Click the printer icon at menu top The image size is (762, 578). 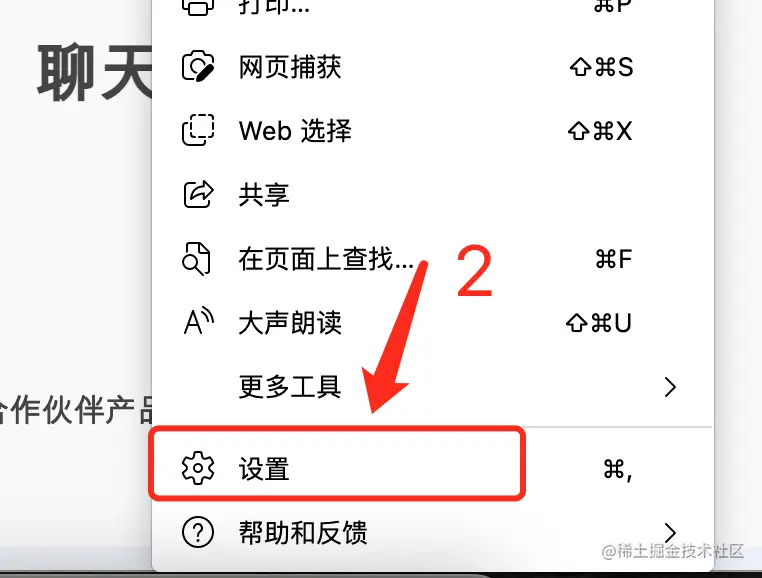[x=198, y=7]
